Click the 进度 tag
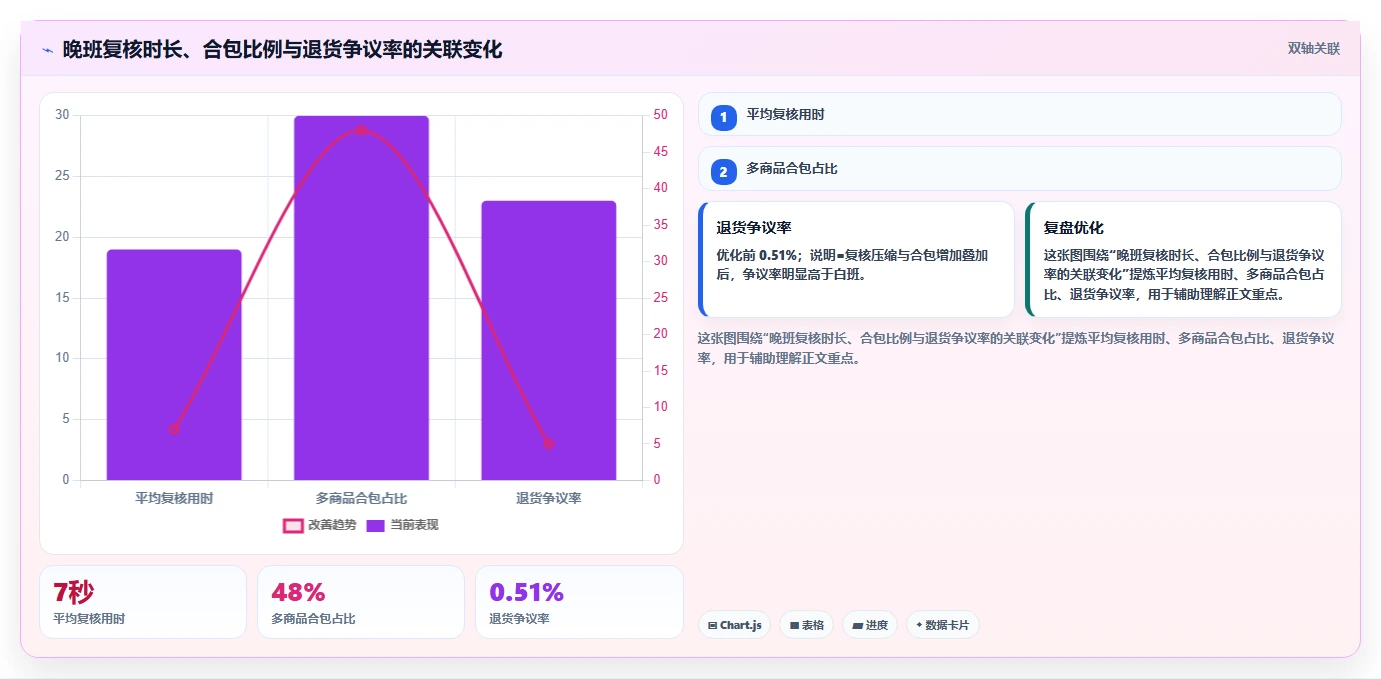Screen dimensions: 1381x679 click(870, 625)
